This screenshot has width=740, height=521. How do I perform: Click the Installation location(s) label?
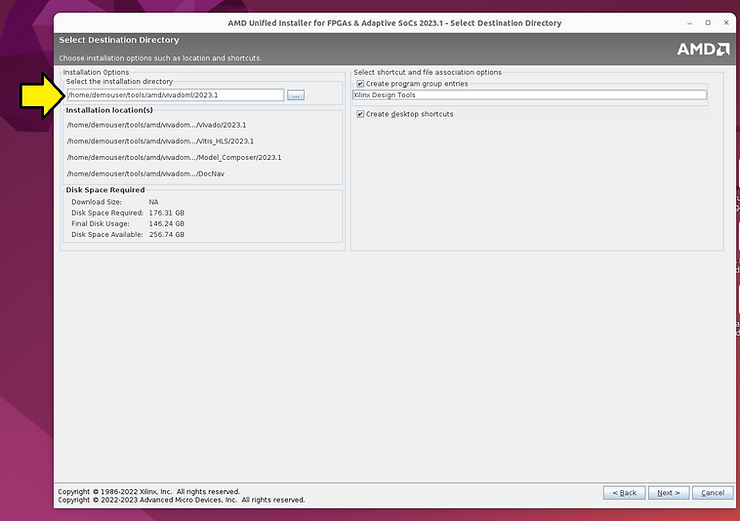[109, 110]
